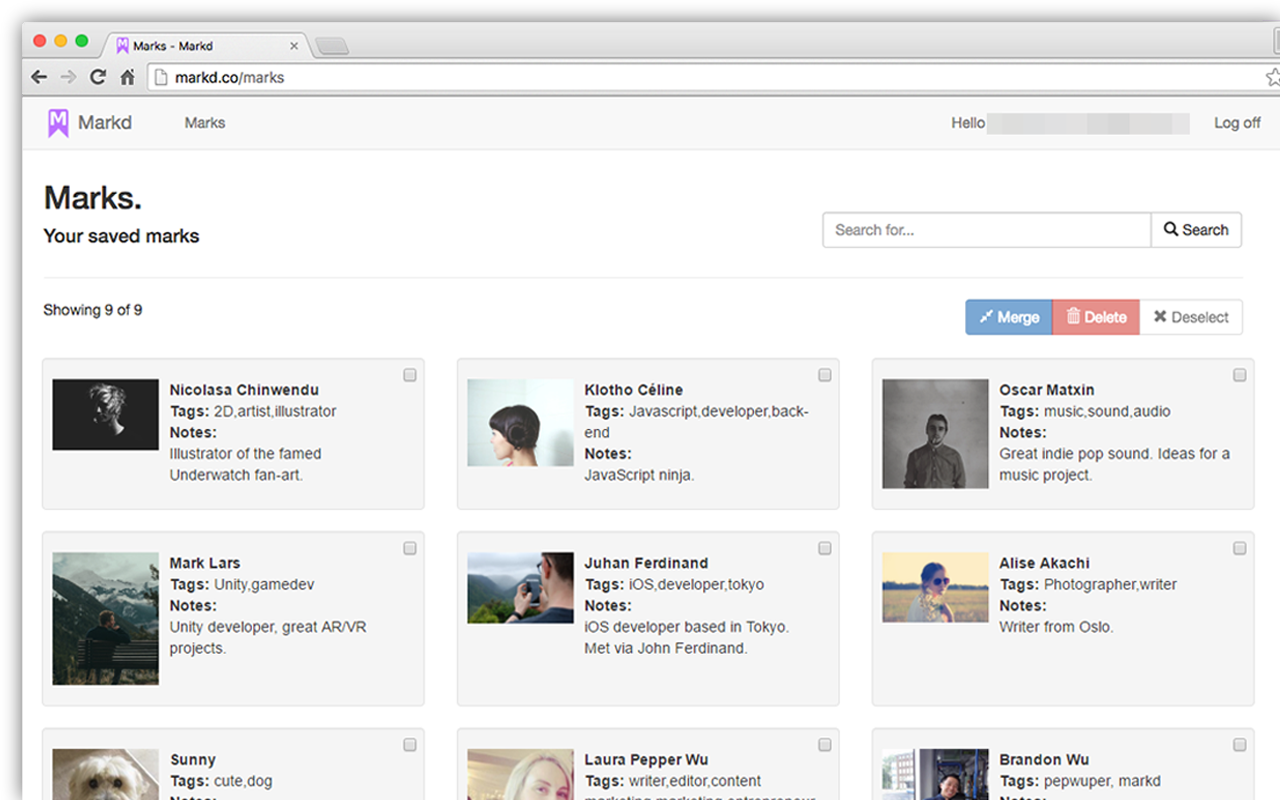Check the Oscar Matxin mark checkbox

(1239, 375)
